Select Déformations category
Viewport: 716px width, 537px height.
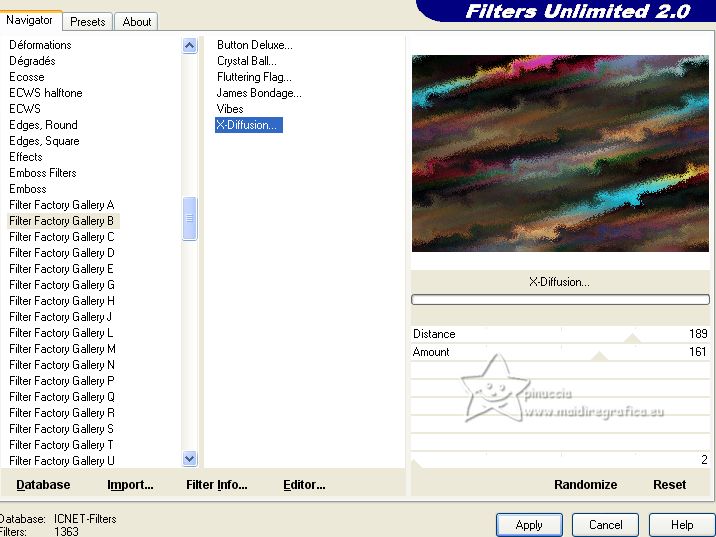40,45
